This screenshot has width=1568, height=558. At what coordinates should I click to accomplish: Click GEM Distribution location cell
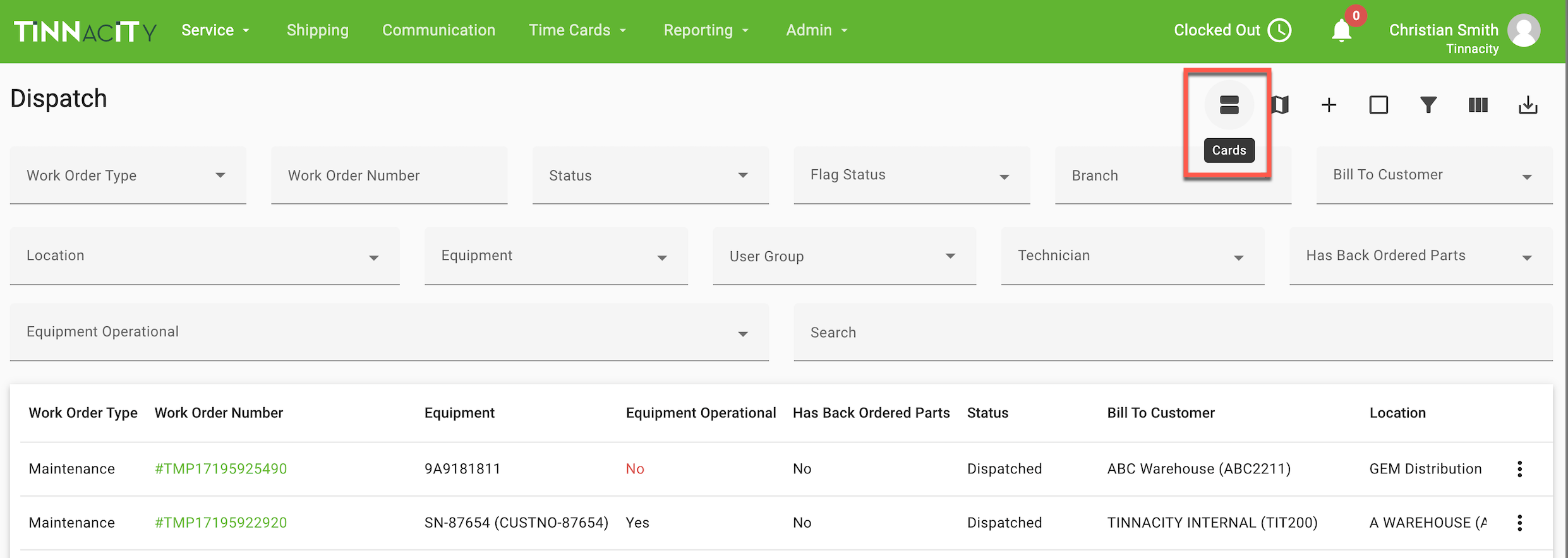coord(1425,469)
